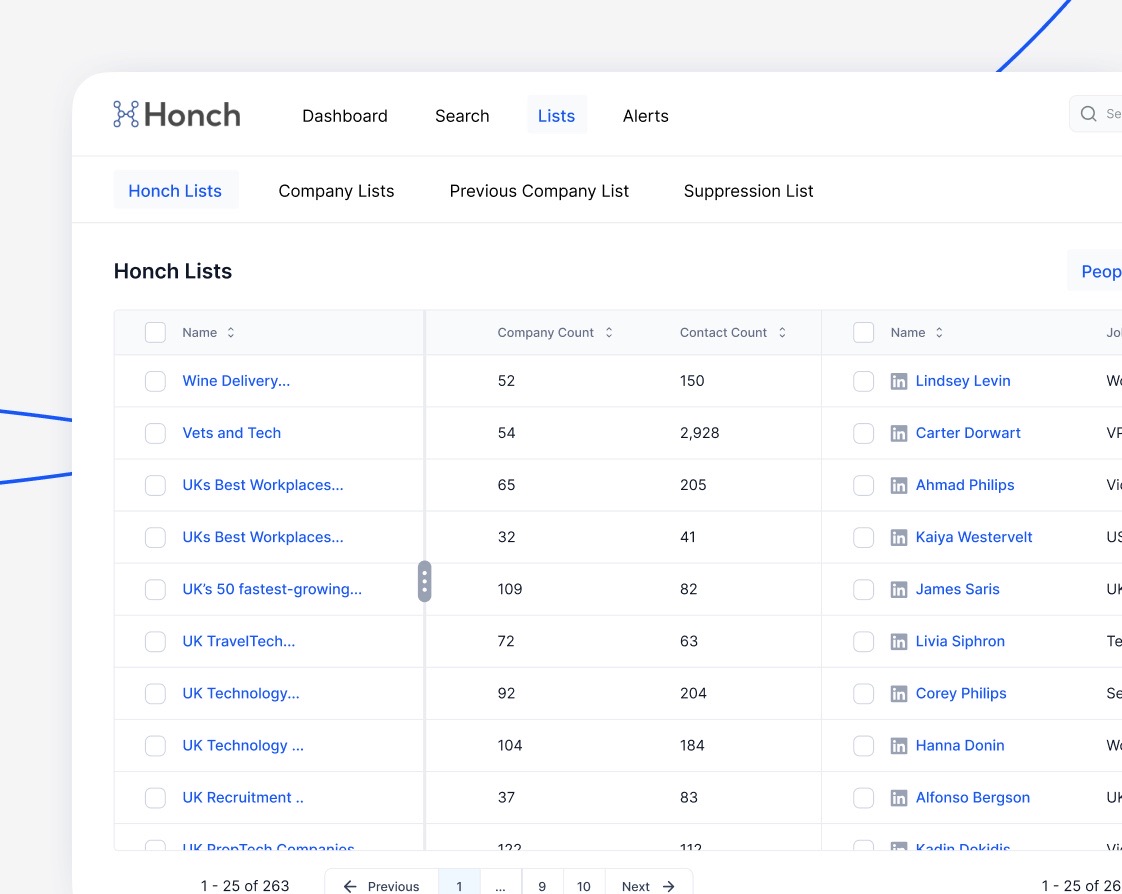Jump to page 10

coord(584,886)
